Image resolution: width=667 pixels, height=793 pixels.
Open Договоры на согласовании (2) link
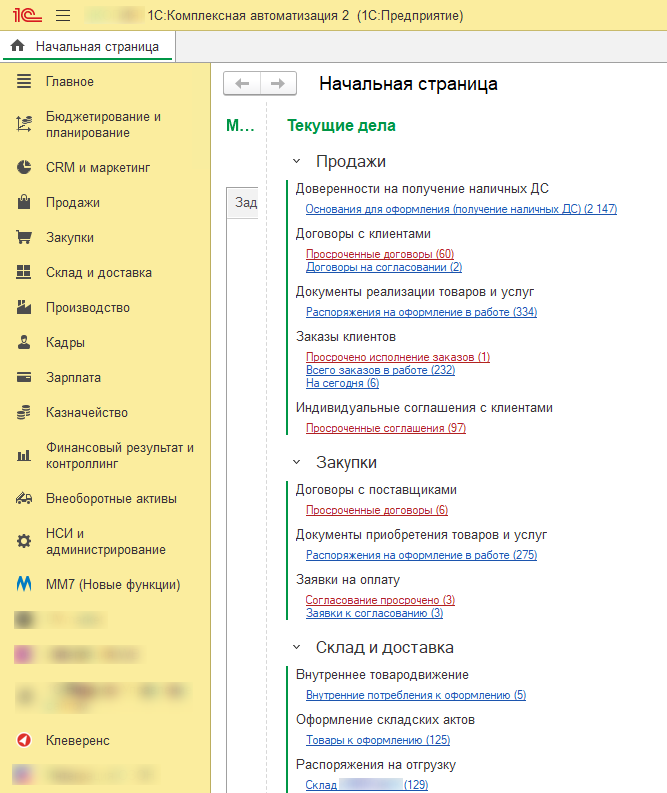point(384,267)
